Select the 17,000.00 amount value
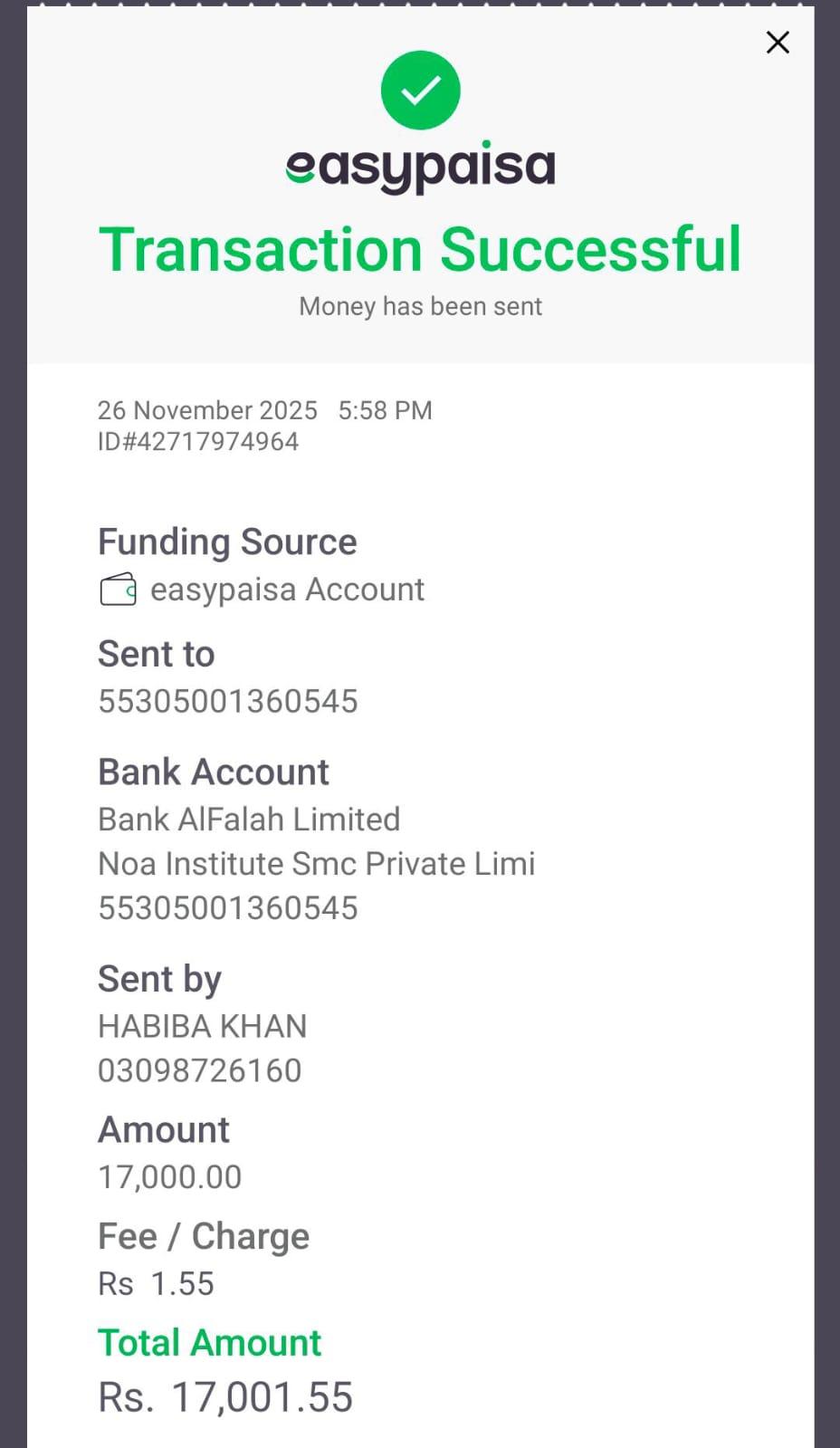Image resolution: width=840 pixels, height=1448 pixels. [169, 1176]
